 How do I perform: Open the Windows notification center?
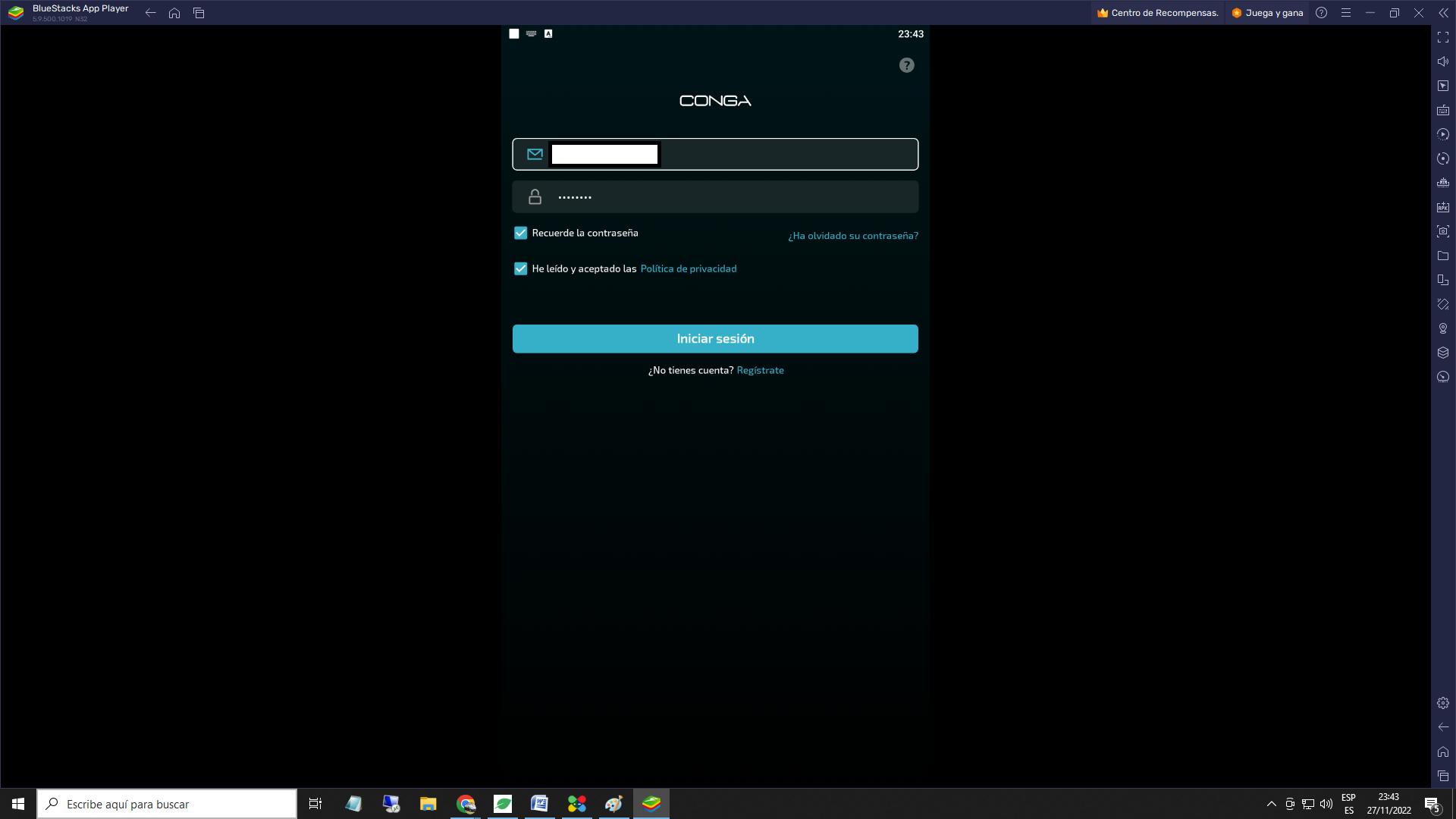[1432, 804]
